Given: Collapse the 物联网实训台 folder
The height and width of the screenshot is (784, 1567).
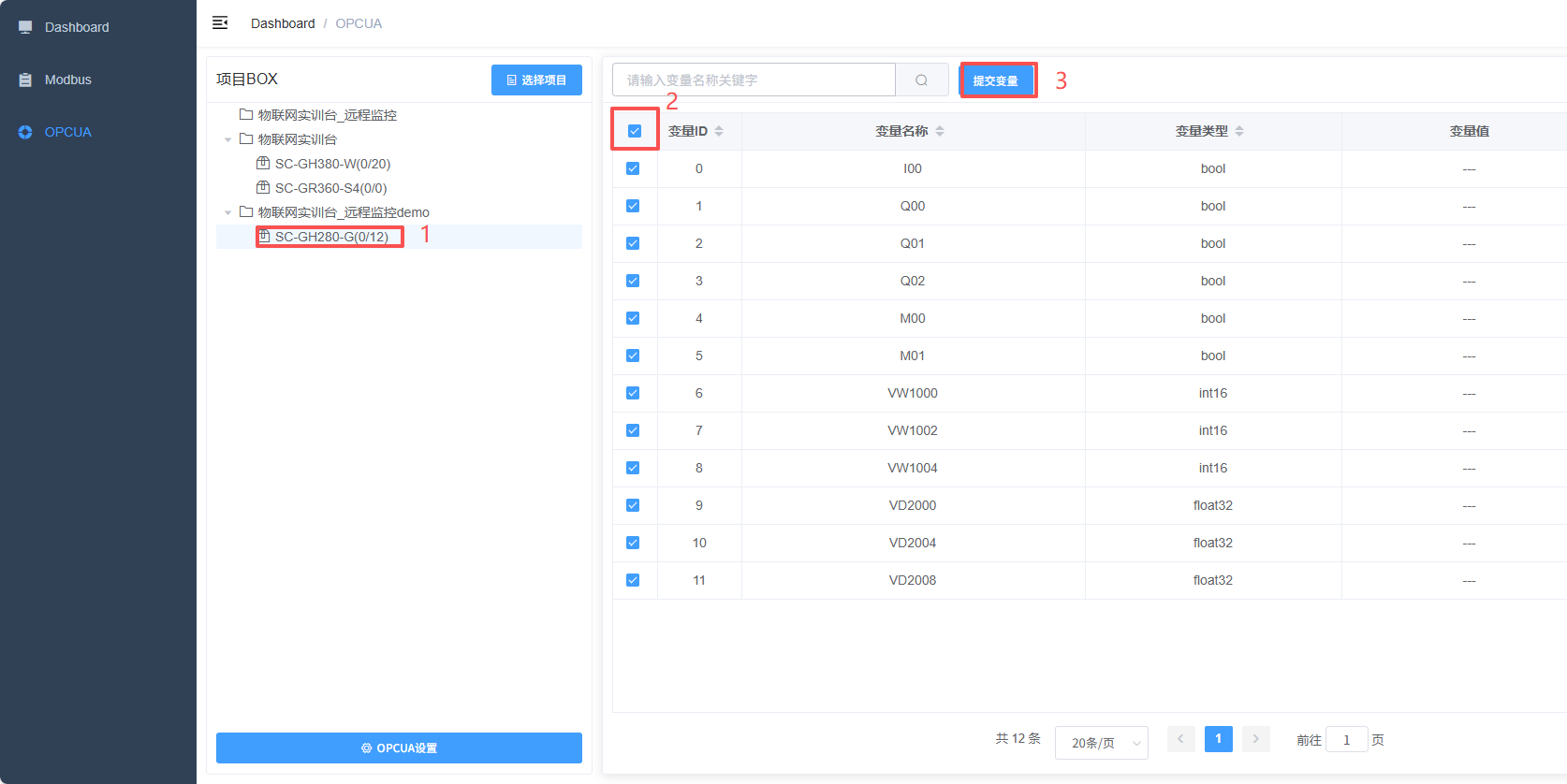Looking at the screenshot, I should coord(227,139).
